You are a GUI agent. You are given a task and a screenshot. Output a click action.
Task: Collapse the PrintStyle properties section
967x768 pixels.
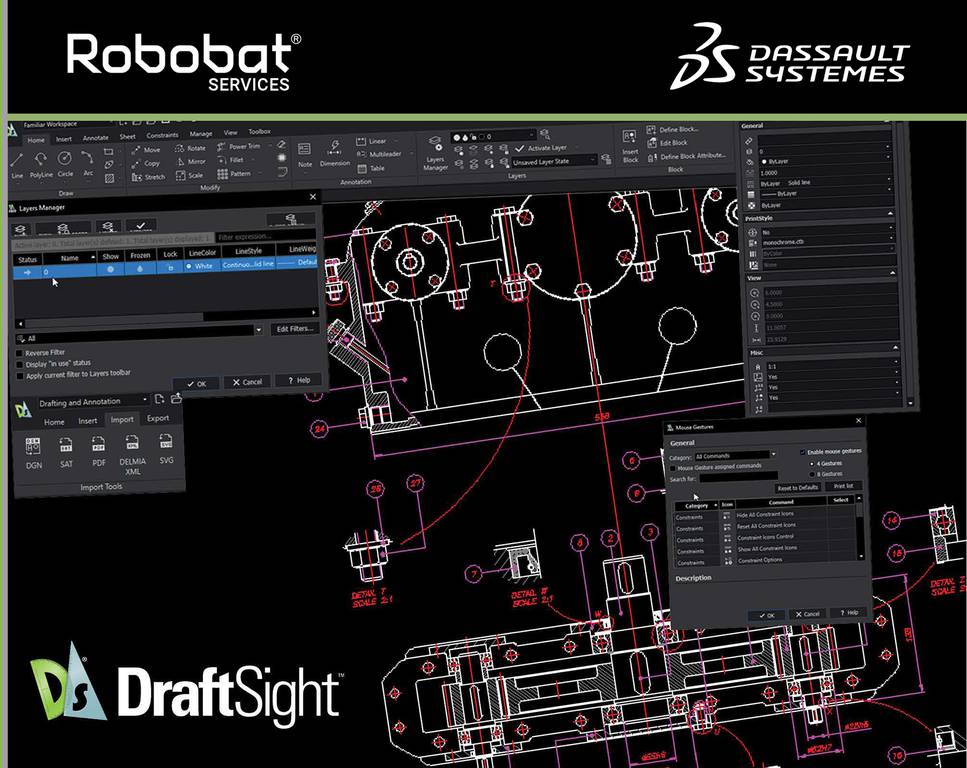890,213
